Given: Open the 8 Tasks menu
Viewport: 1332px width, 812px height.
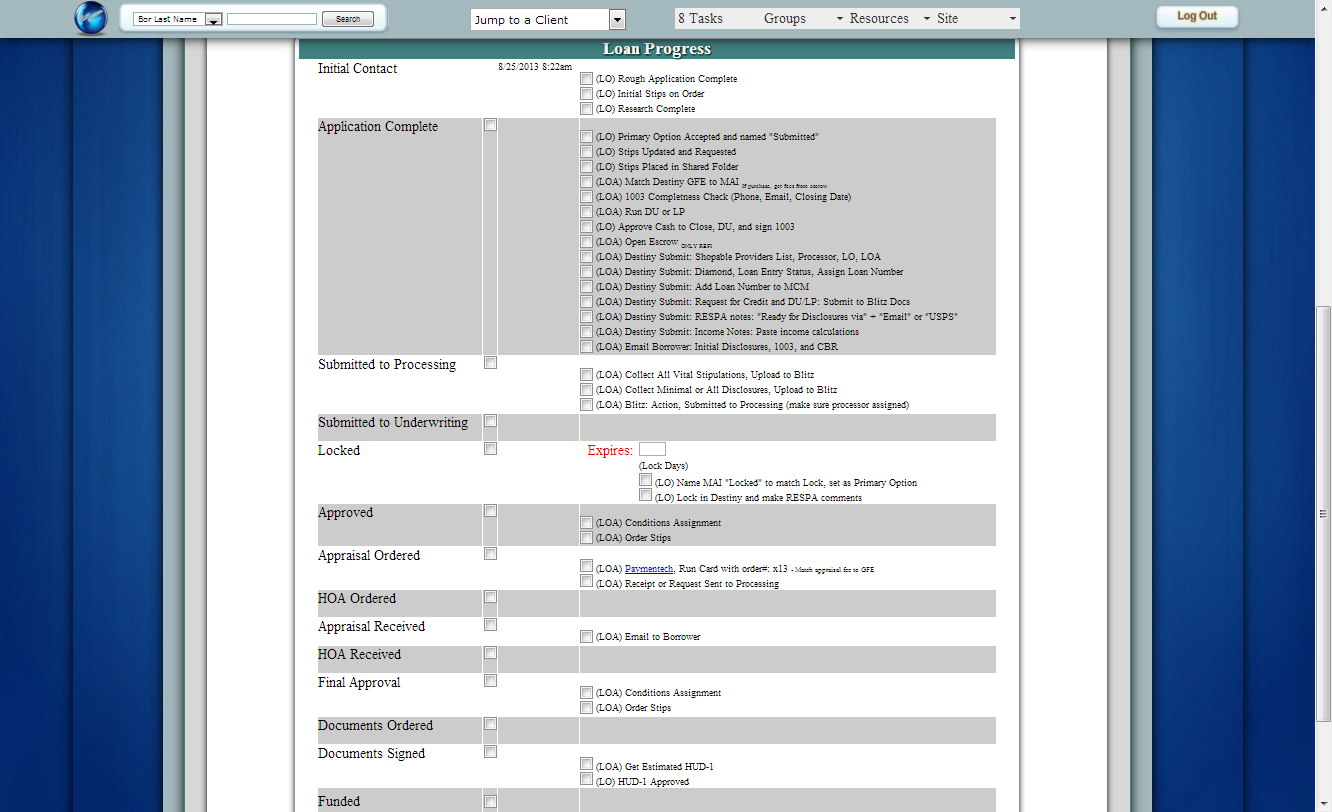Looking at the screenshot, I should coord(700,19).
